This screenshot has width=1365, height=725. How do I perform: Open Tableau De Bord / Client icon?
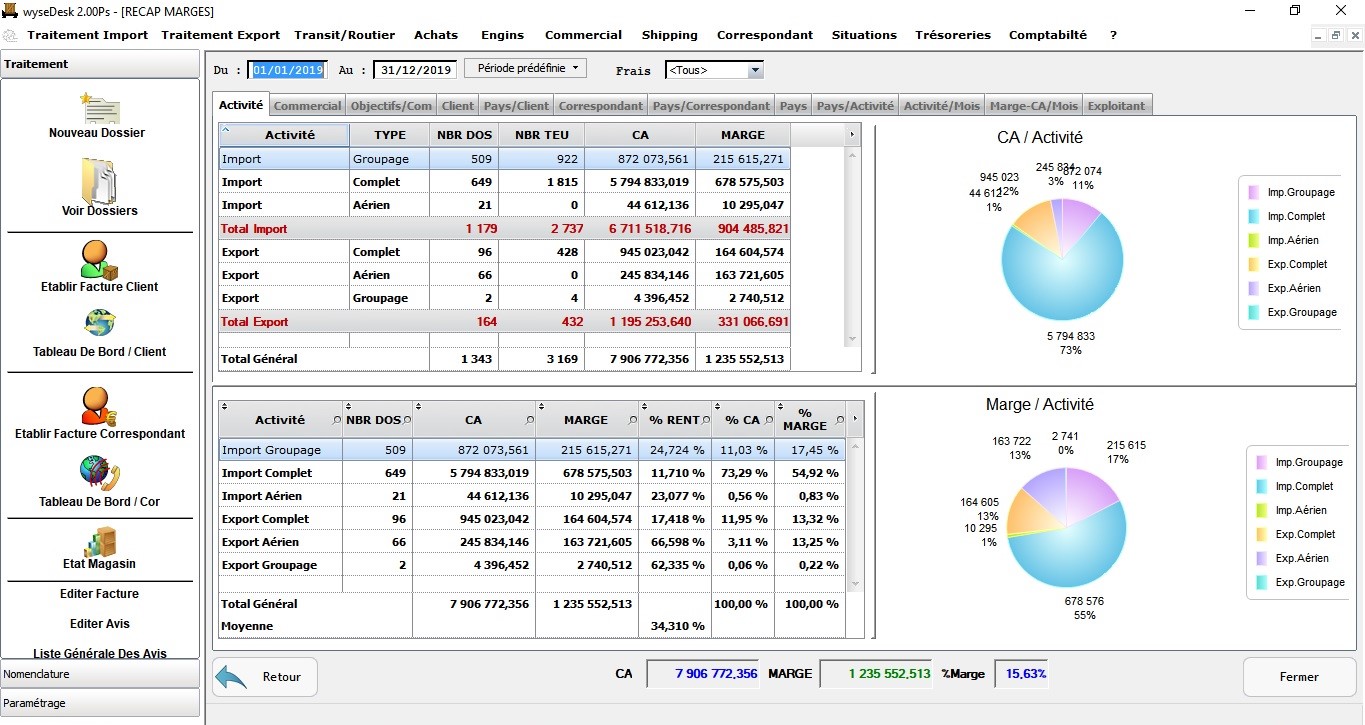tap(99, 324)
